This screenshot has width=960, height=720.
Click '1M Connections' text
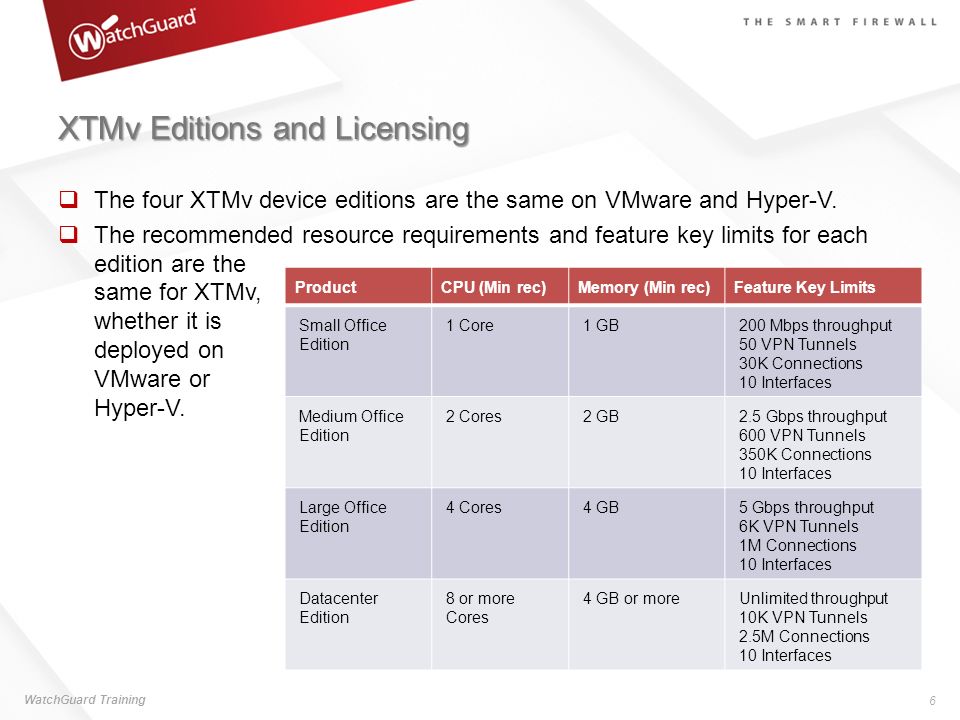click(797, 546)
